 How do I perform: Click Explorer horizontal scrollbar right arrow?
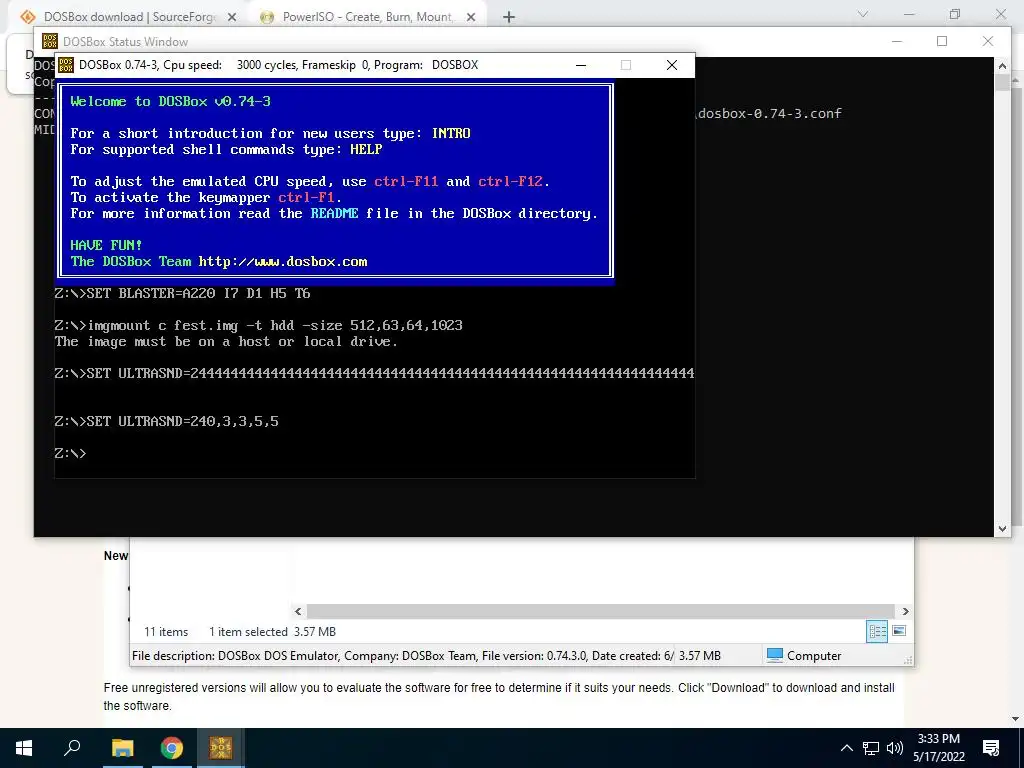(905, 611)
